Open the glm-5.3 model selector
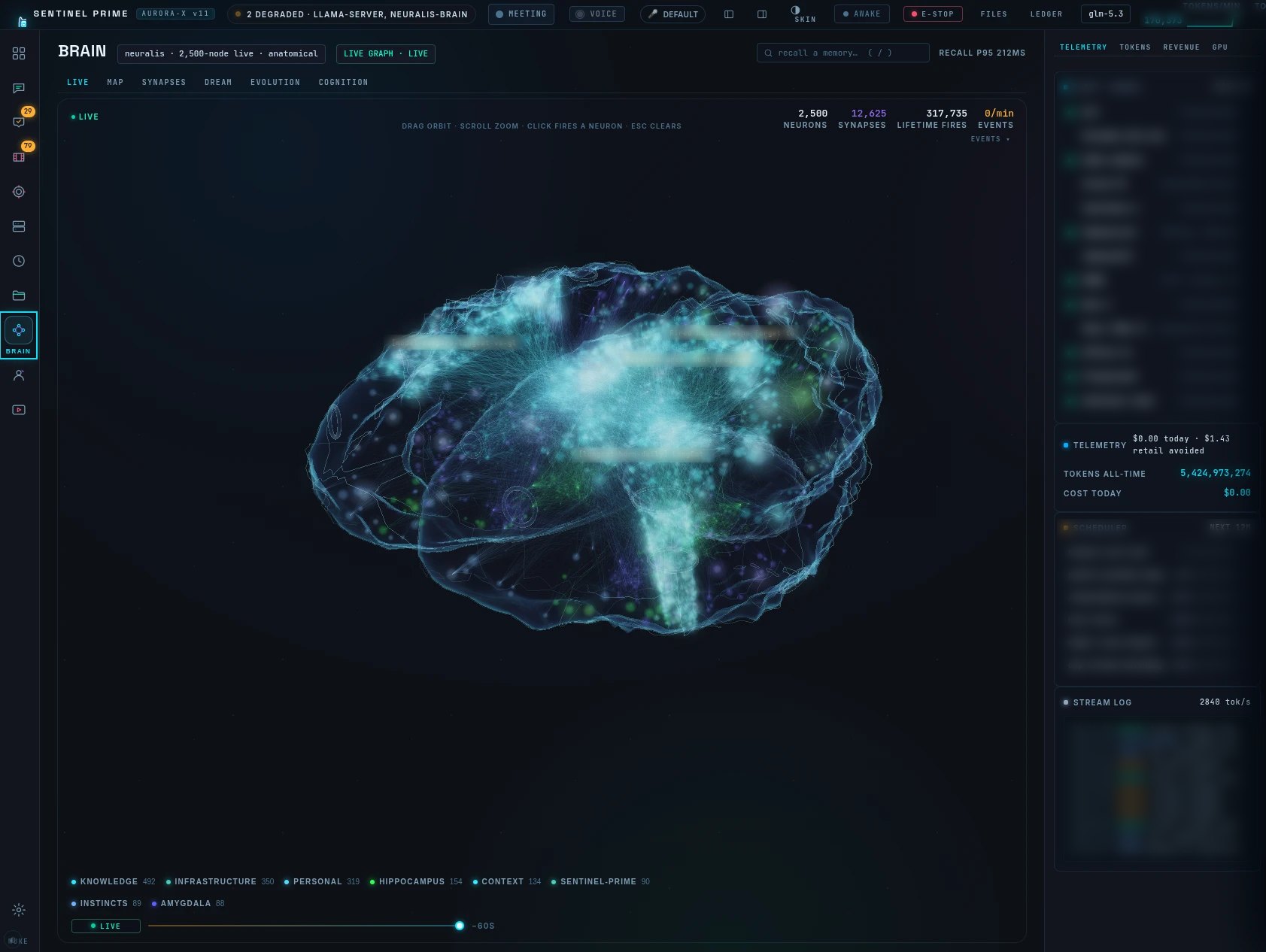Image resolution: width=1266 pixels, height=952 pixels. pyautogui.click(x=1106, y=14)
